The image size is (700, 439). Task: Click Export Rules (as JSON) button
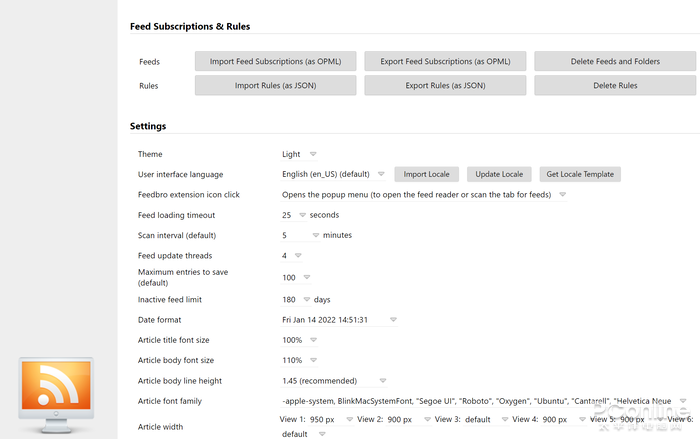[x=445, y=86]
